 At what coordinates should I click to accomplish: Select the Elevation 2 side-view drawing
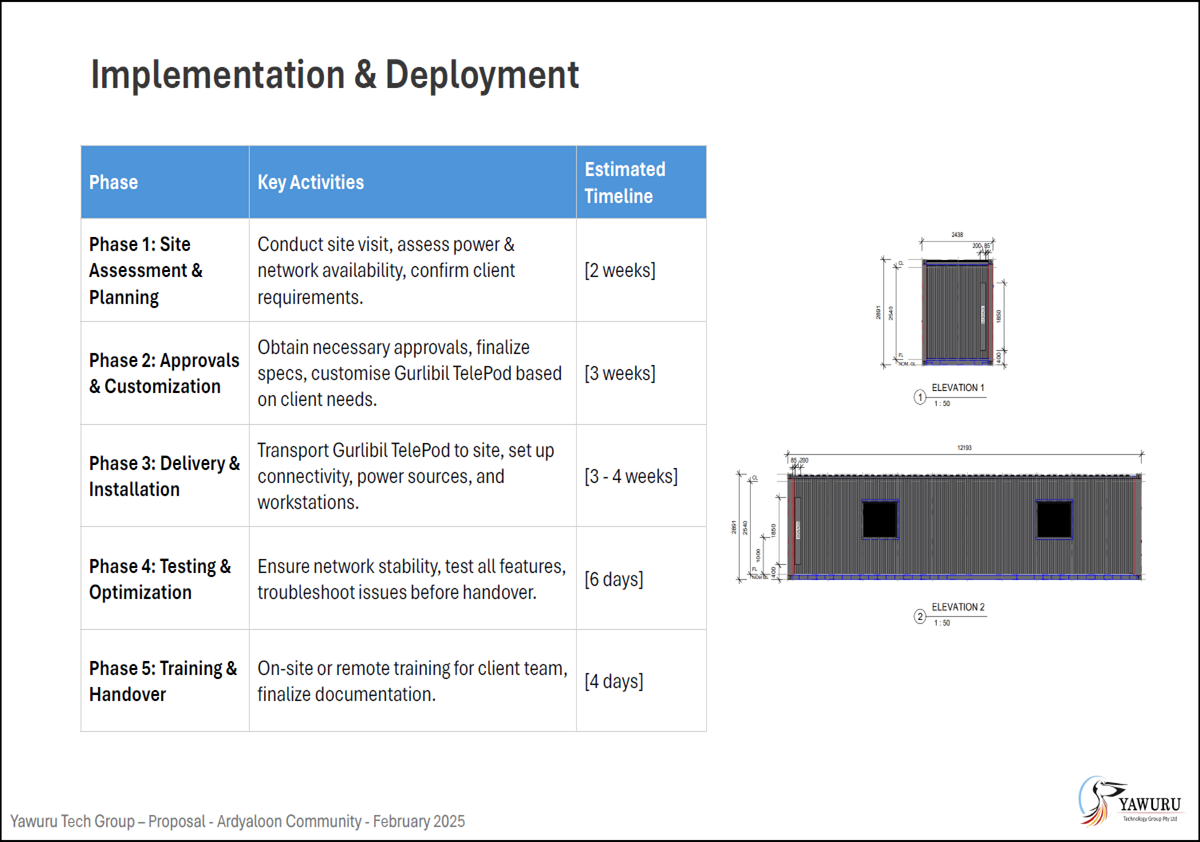click(964, 526)
